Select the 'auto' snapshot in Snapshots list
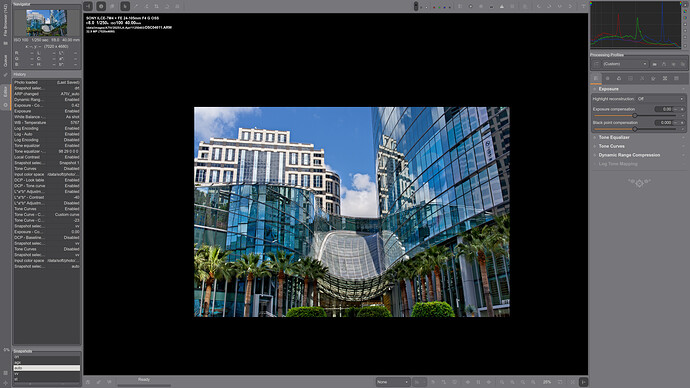The height and width of the screenshot is (388, 690). point(47,368)
